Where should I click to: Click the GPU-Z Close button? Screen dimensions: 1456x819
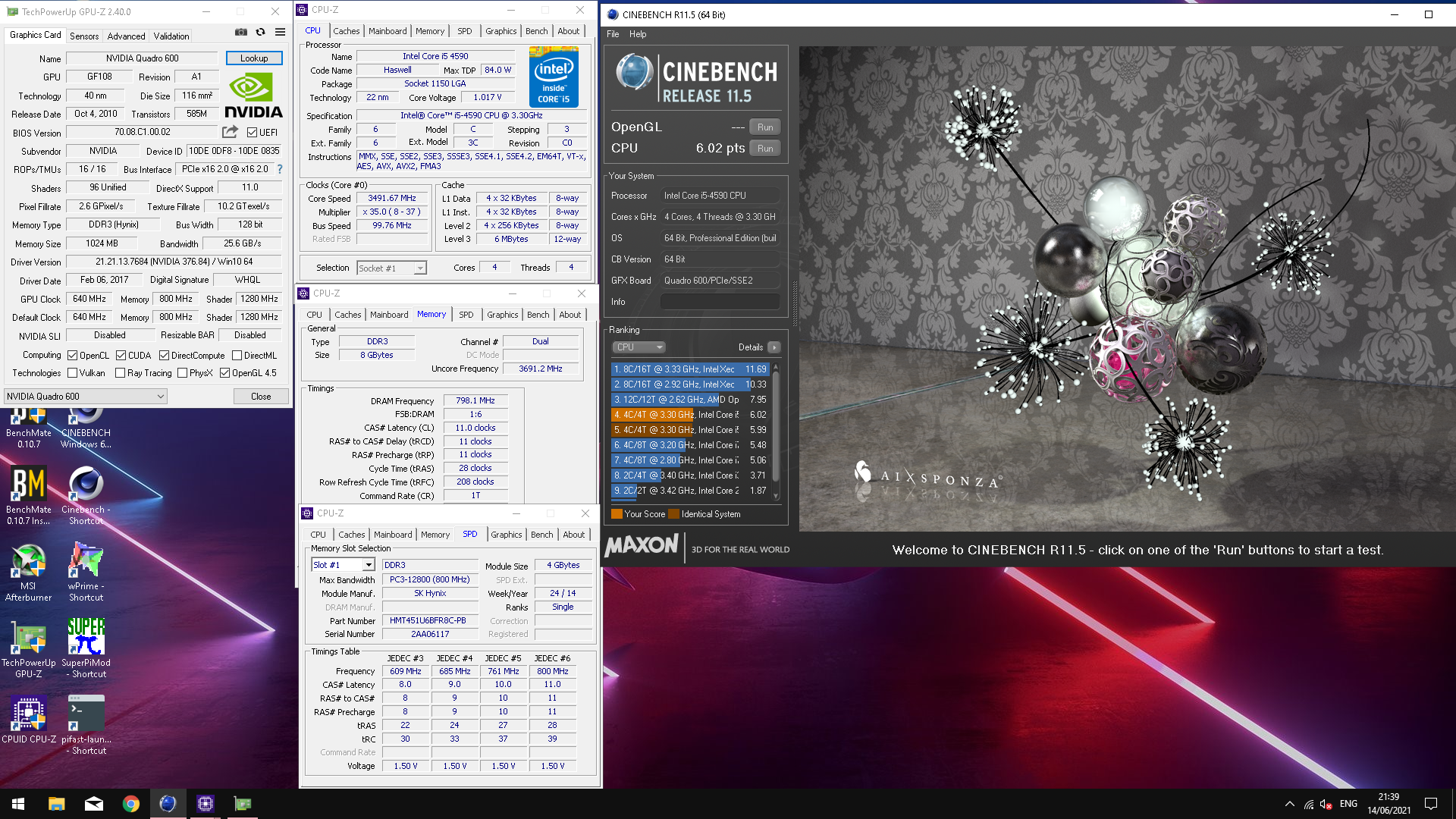tap(261, 396)
